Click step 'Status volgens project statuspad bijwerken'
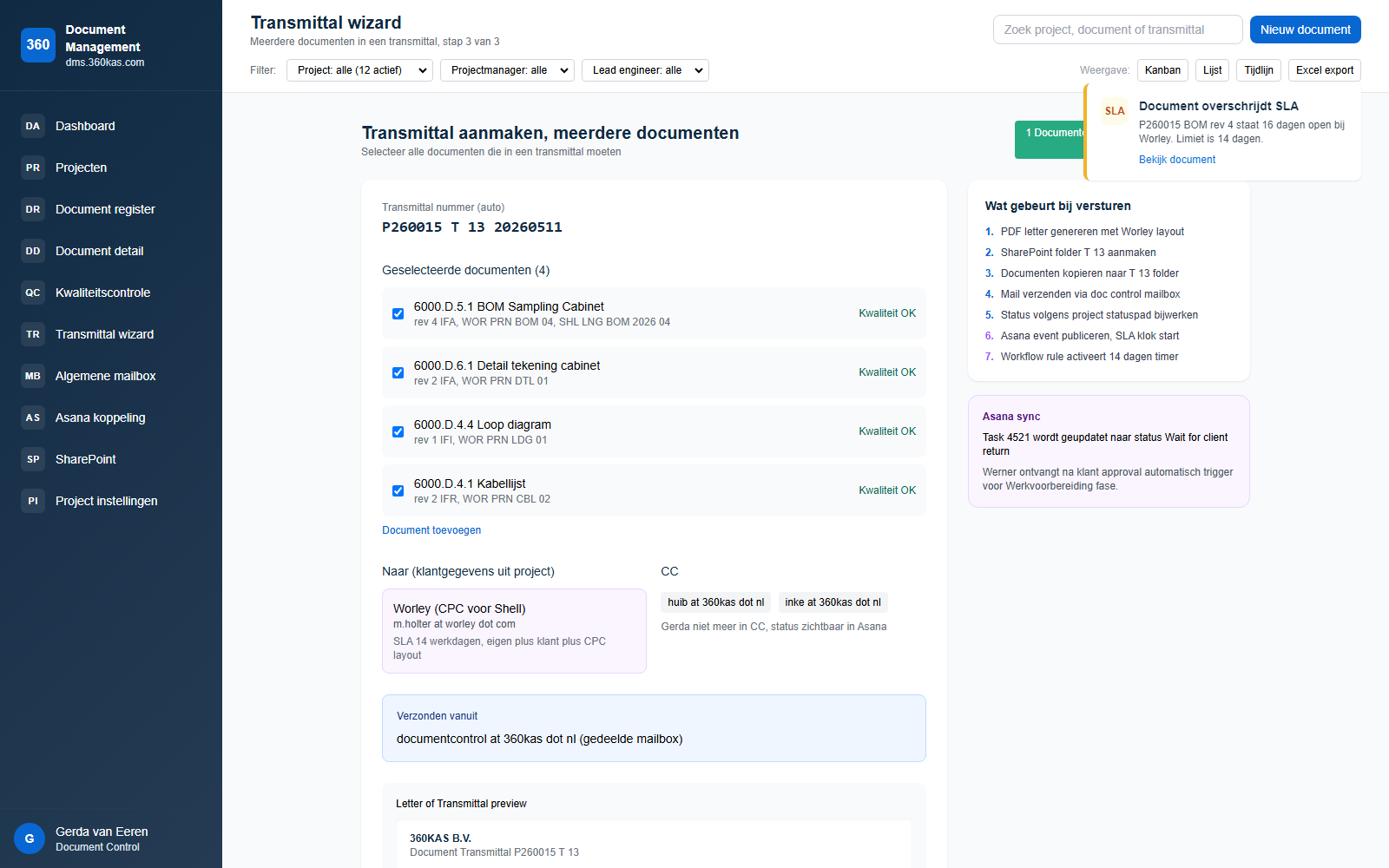1389x868 pixels. [x=1099, y=315]
